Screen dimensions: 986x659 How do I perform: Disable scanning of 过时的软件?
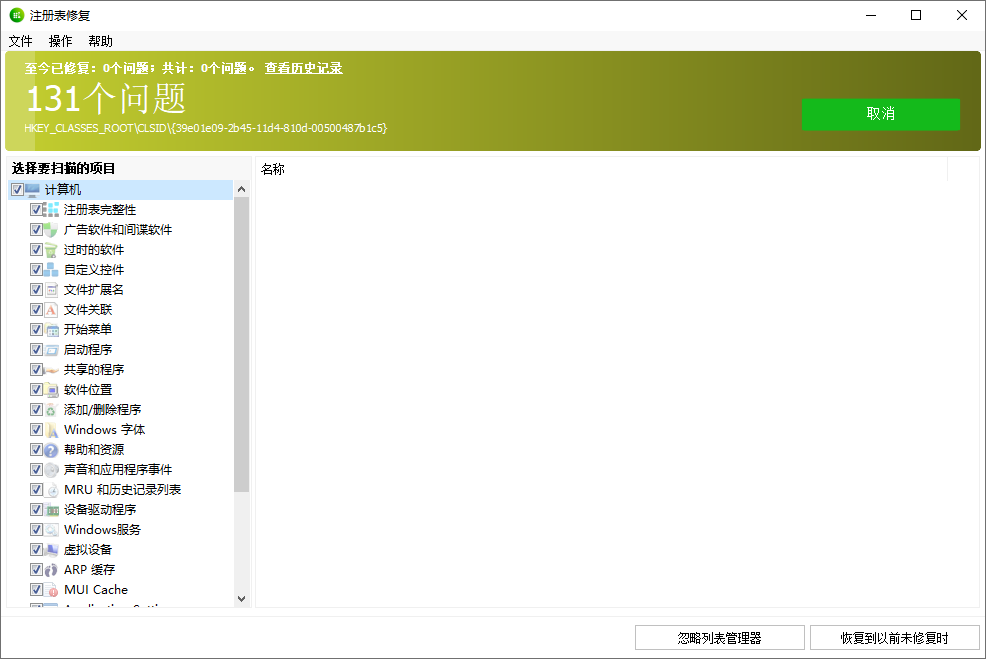tap(36, 249)
